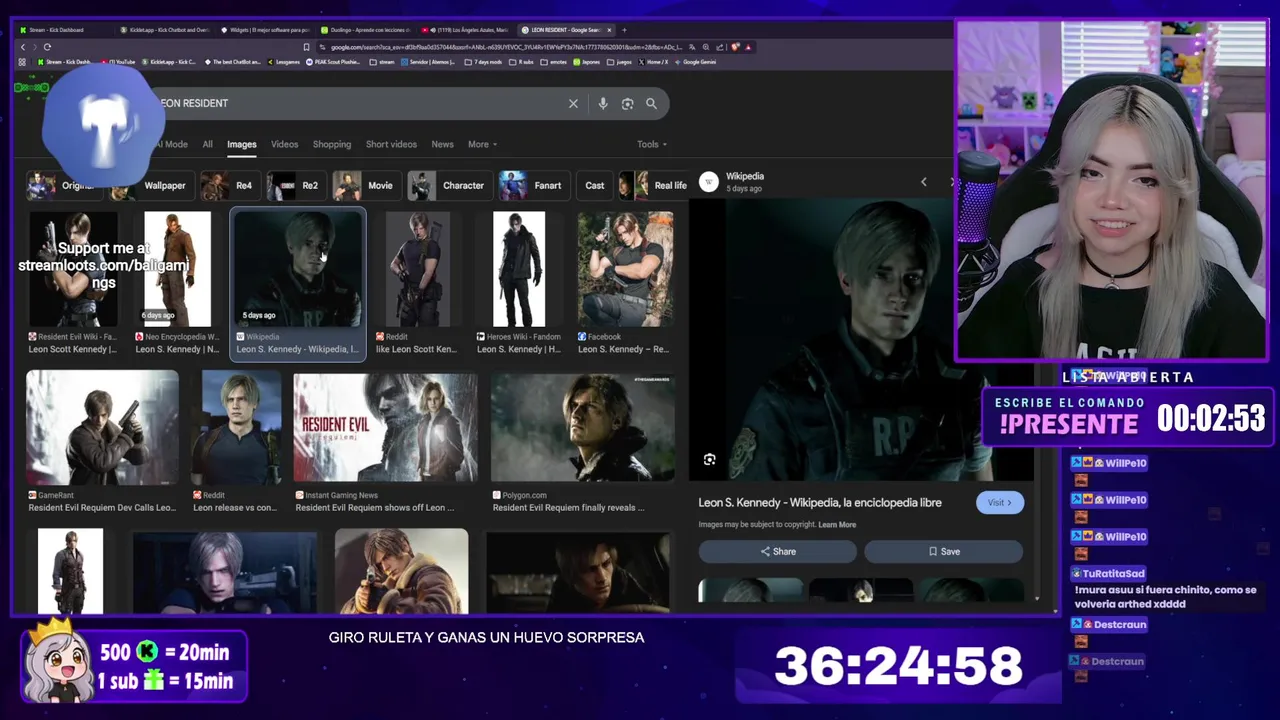This screenshot has width=1280, height=720.
Task: Click the selected Wikipedia Leon thumbnail
Action: click(x=298, y=268)
